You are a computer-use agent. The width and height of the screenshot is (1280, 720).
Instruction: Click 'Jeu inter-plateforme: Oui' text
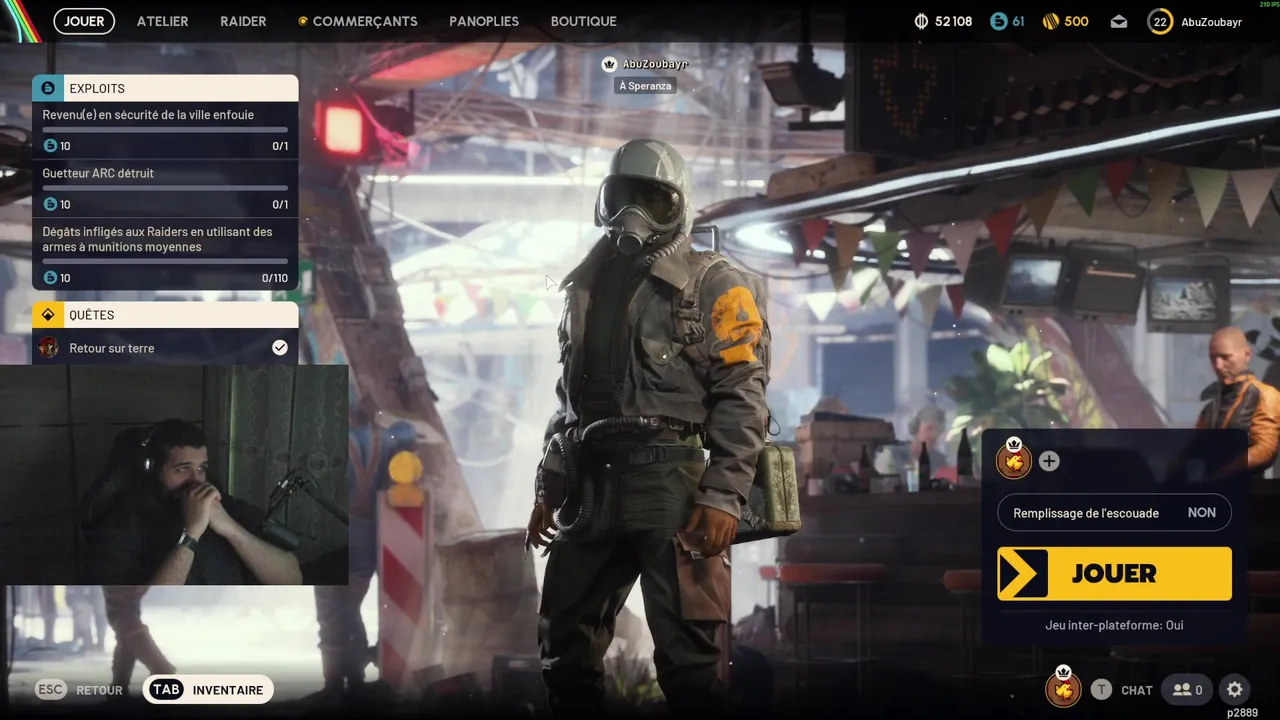coord(1114,625)
